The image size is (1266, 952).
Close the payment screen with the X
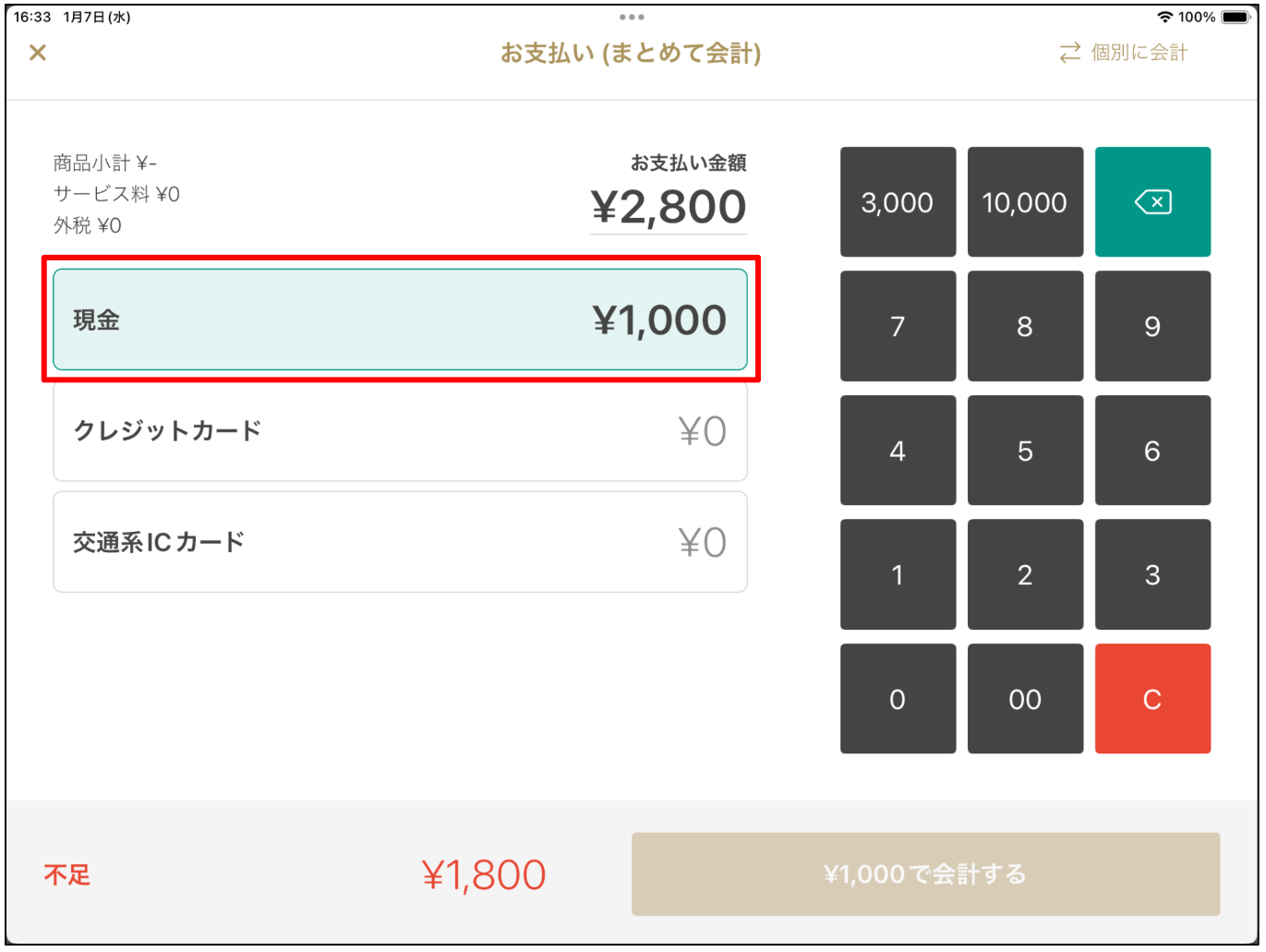pyautogui.click(x=38, y=53)
